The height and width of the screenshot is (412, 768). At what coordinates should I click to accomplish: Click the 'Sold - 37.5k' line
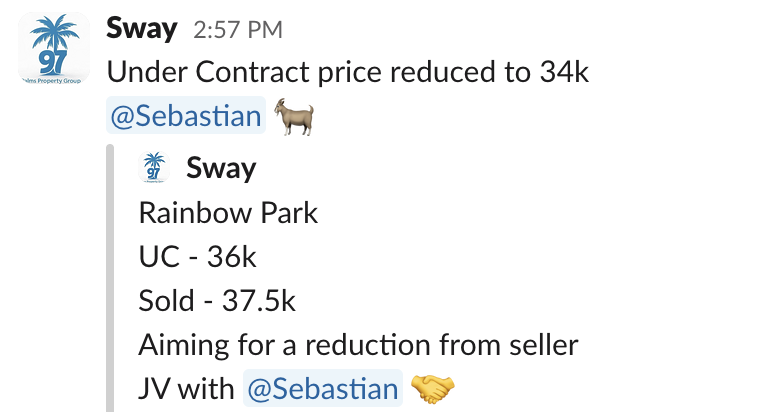coord(217,300)
